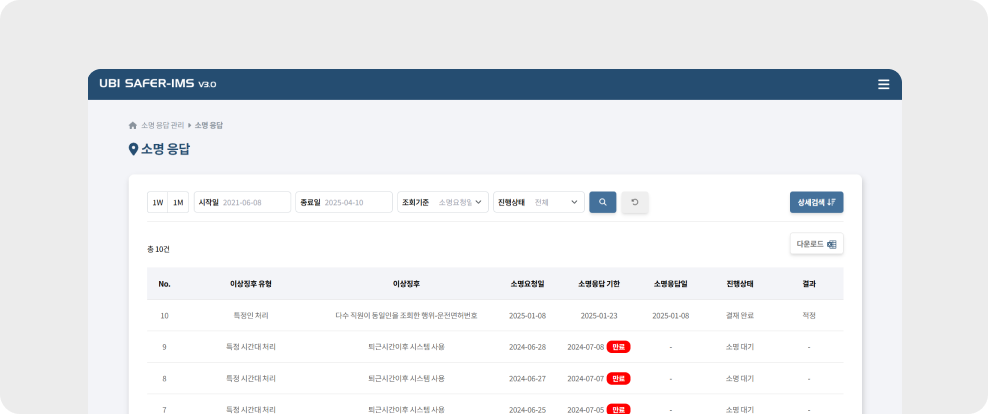
Task: Open the hamburger menu icon
Action: click(883, 84)
